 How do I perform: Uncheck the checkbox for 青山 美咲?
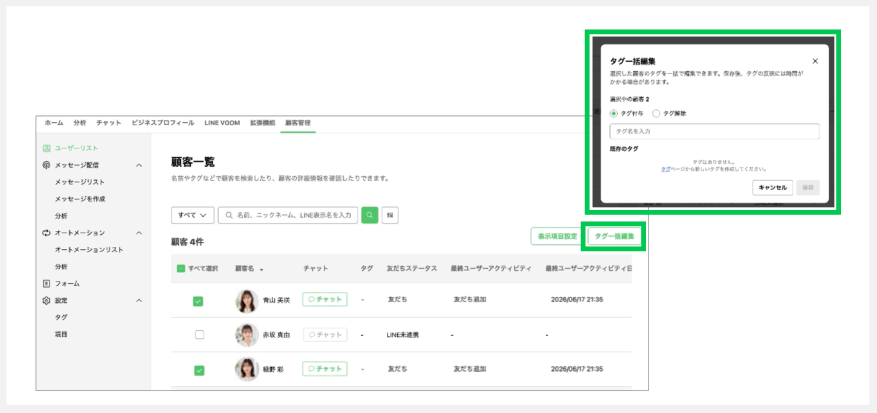tap(199, 301)
